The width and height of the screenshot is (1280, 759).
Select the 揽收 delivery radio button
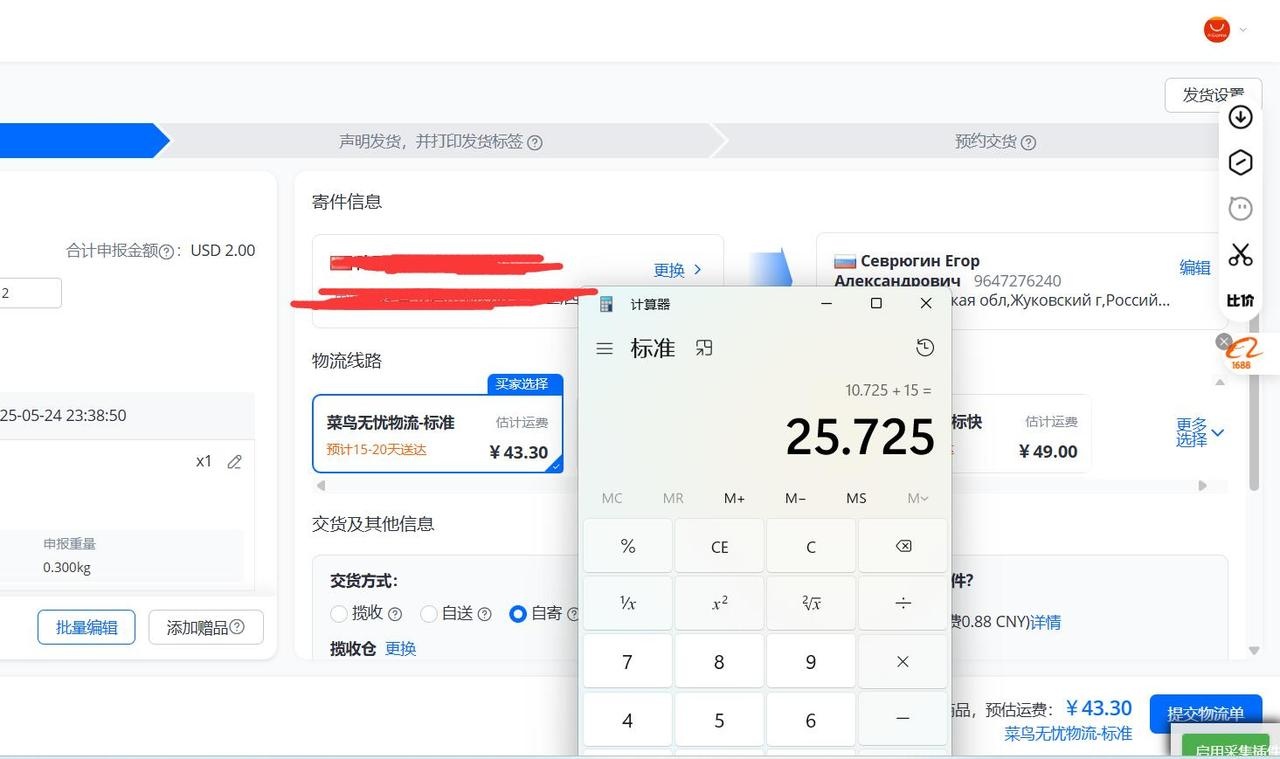click(x=340, y=614)
